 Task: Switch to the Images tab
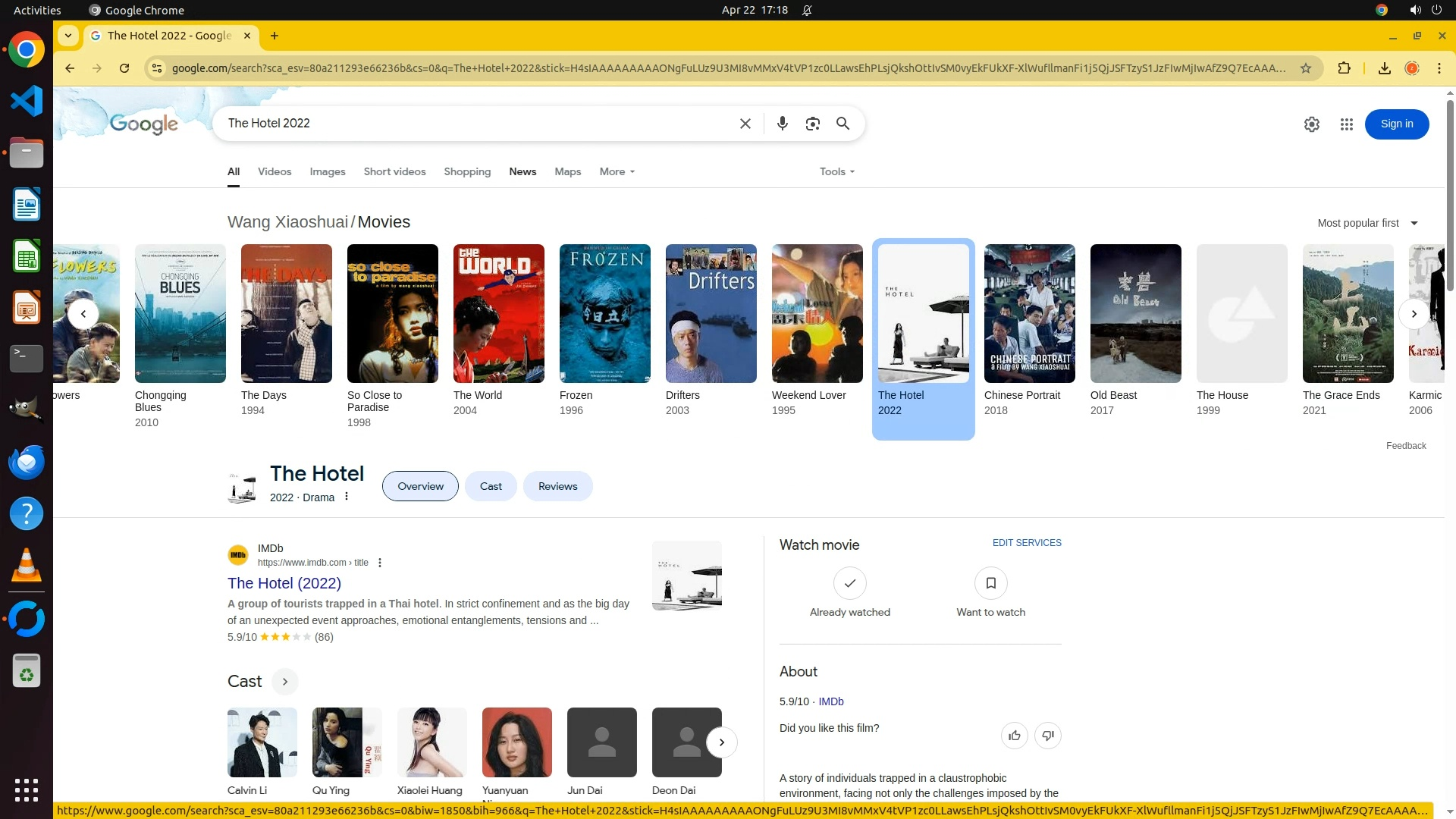tap(327, 171)
